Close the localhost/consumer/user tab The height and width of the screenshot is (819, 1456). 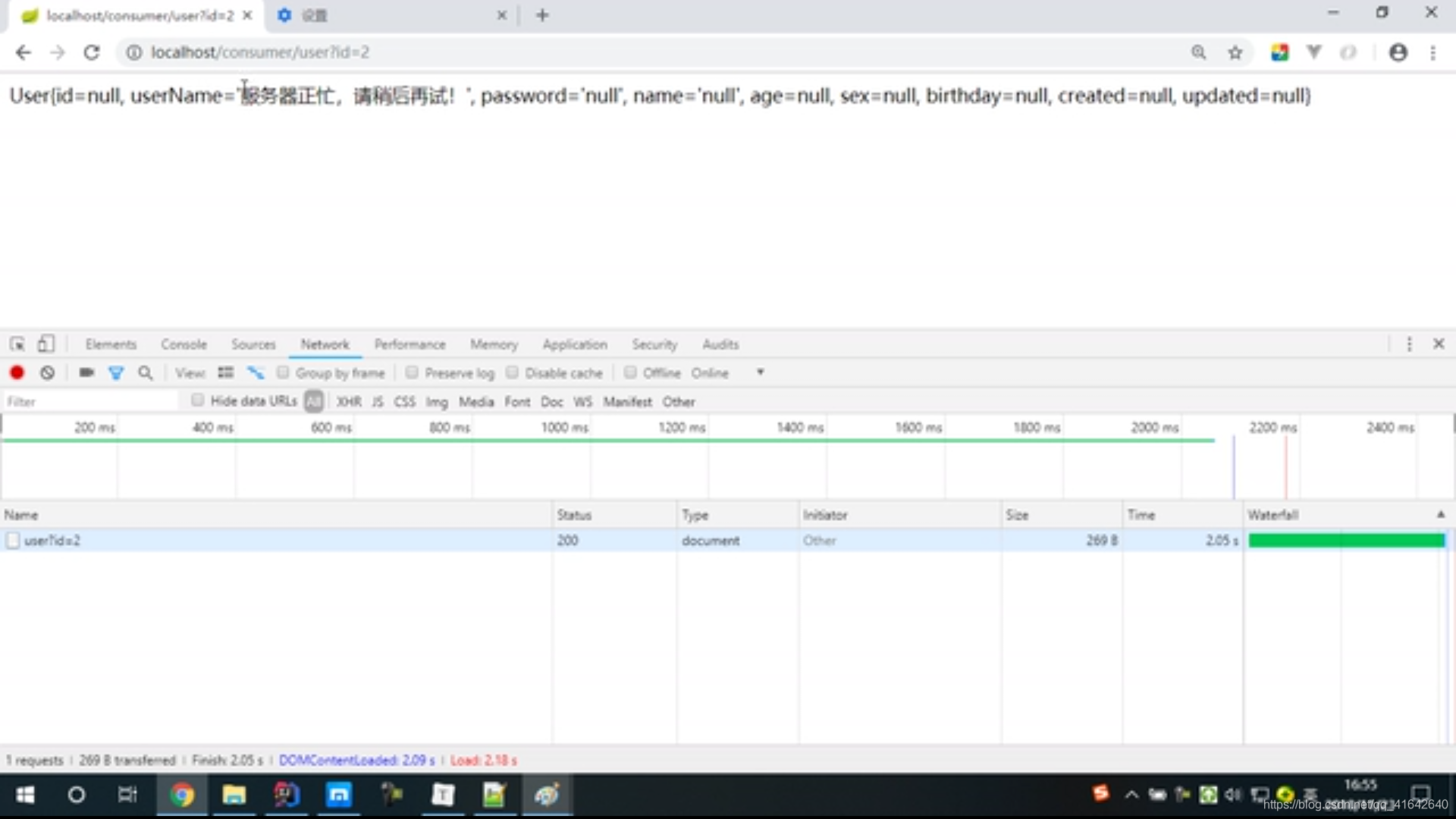(x=247, y=15)
